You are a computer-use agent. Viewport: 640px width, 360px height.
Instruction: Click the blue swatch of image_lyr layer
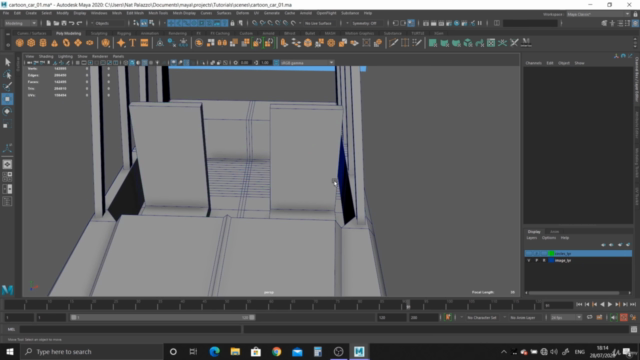click(x=551, y=260)
